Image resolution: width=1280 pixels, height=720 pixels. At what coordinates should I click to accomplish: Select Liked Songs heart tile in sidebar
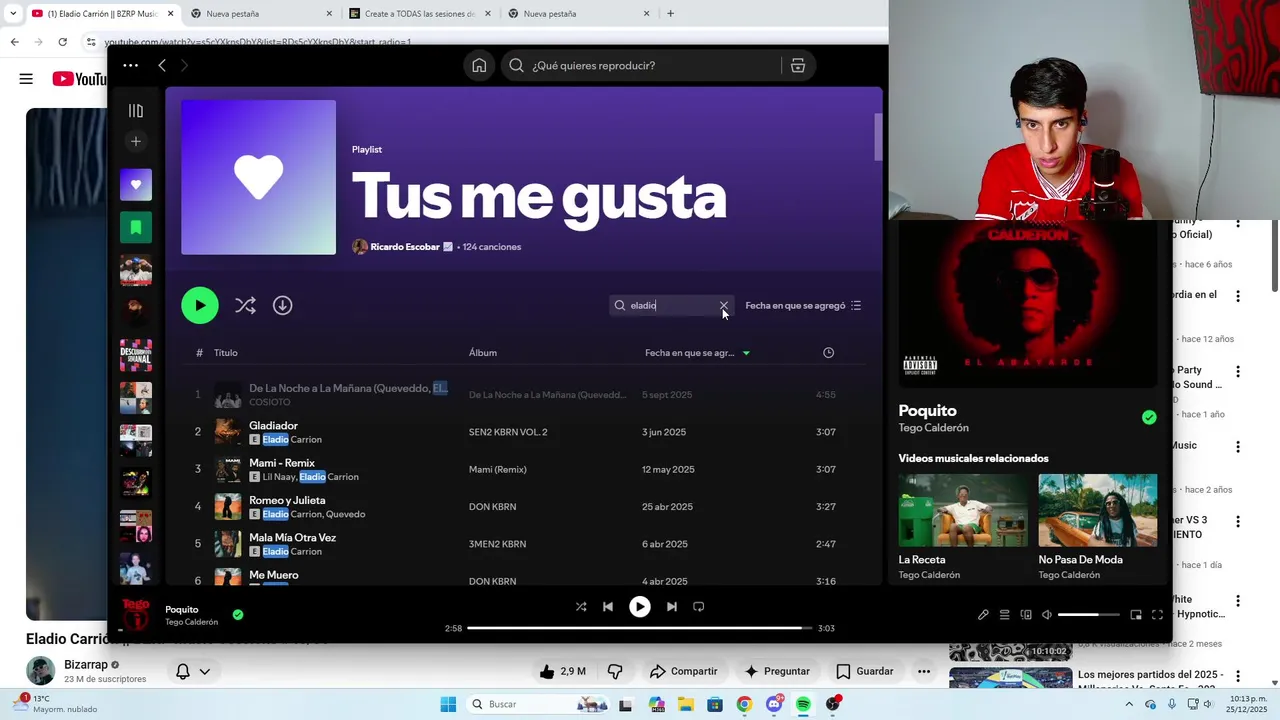[136, 184]
